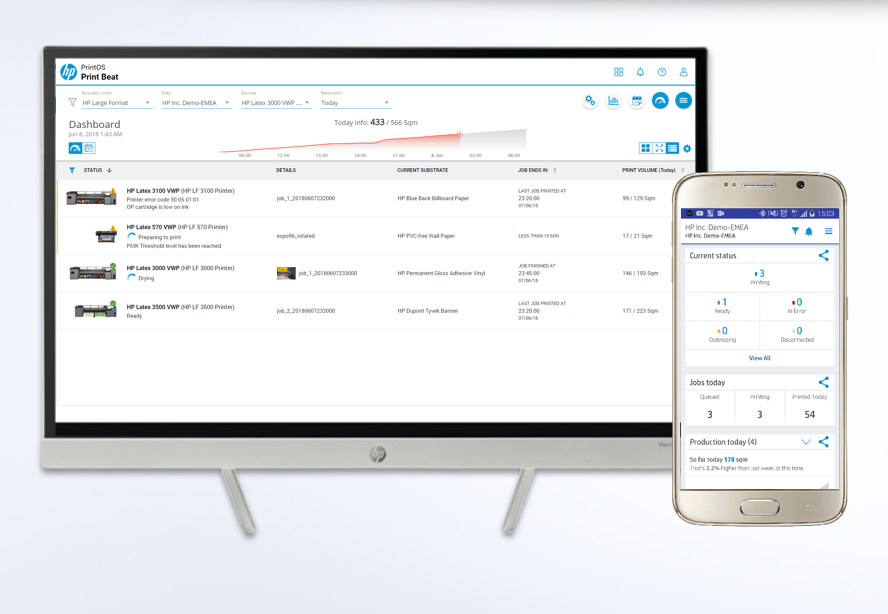Click the HP Permanent Gloss Adhesive Vinyl substrate

tap(441, 273)
